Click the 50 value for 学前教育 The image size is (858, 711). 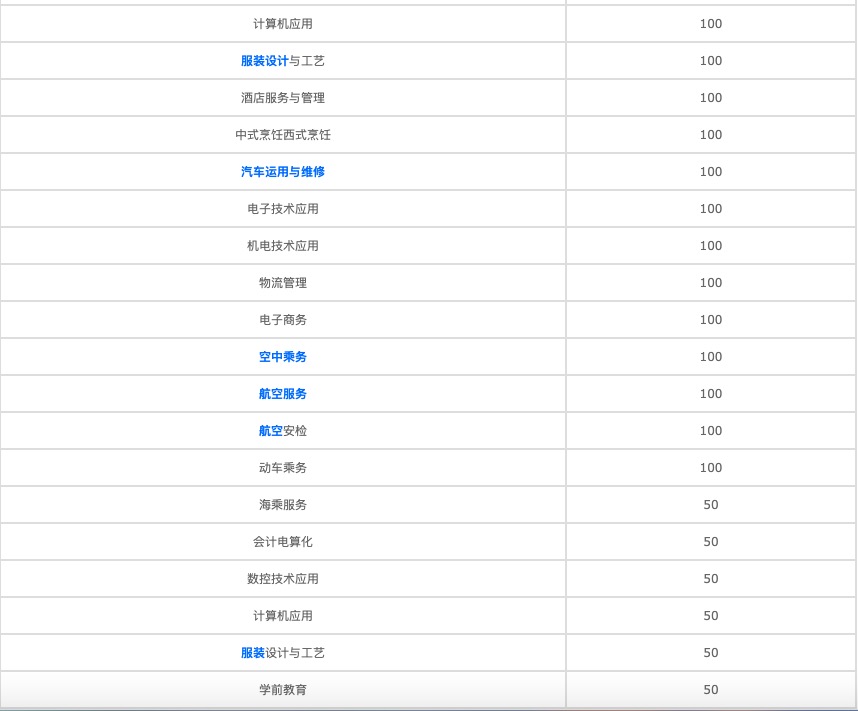[x=711, y=690]
